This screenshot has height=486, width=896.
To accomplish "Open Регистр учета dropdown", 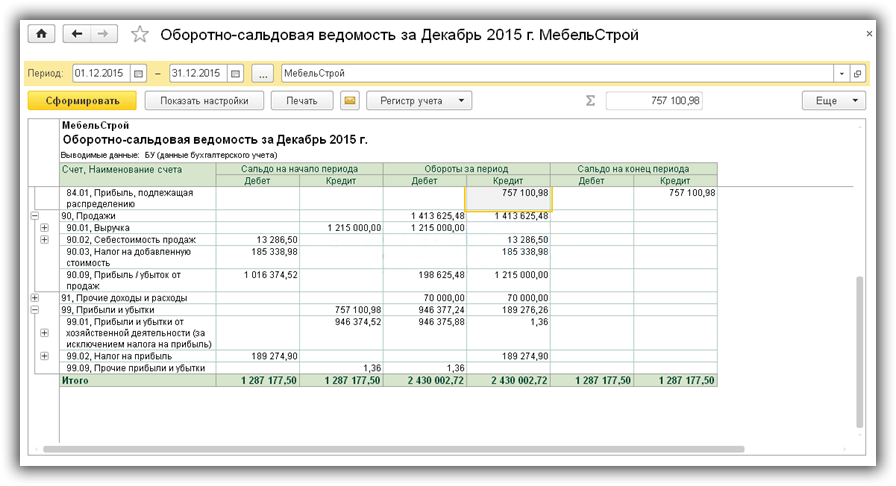I will pyautogui.click(x=419, y=101).
